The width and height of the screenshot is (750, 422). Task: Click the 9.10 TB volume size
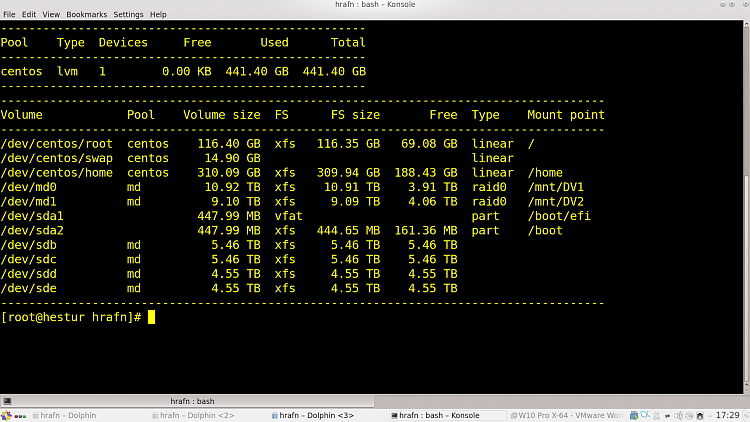pyautogui.click(x=236, y=202)
